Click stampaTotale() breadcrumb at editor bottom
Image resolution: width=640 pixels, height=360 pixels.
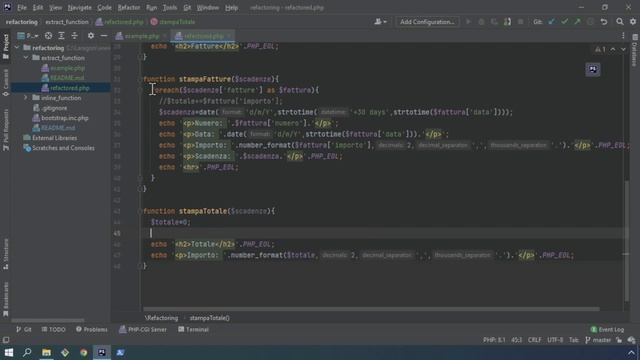click(209, 318)
